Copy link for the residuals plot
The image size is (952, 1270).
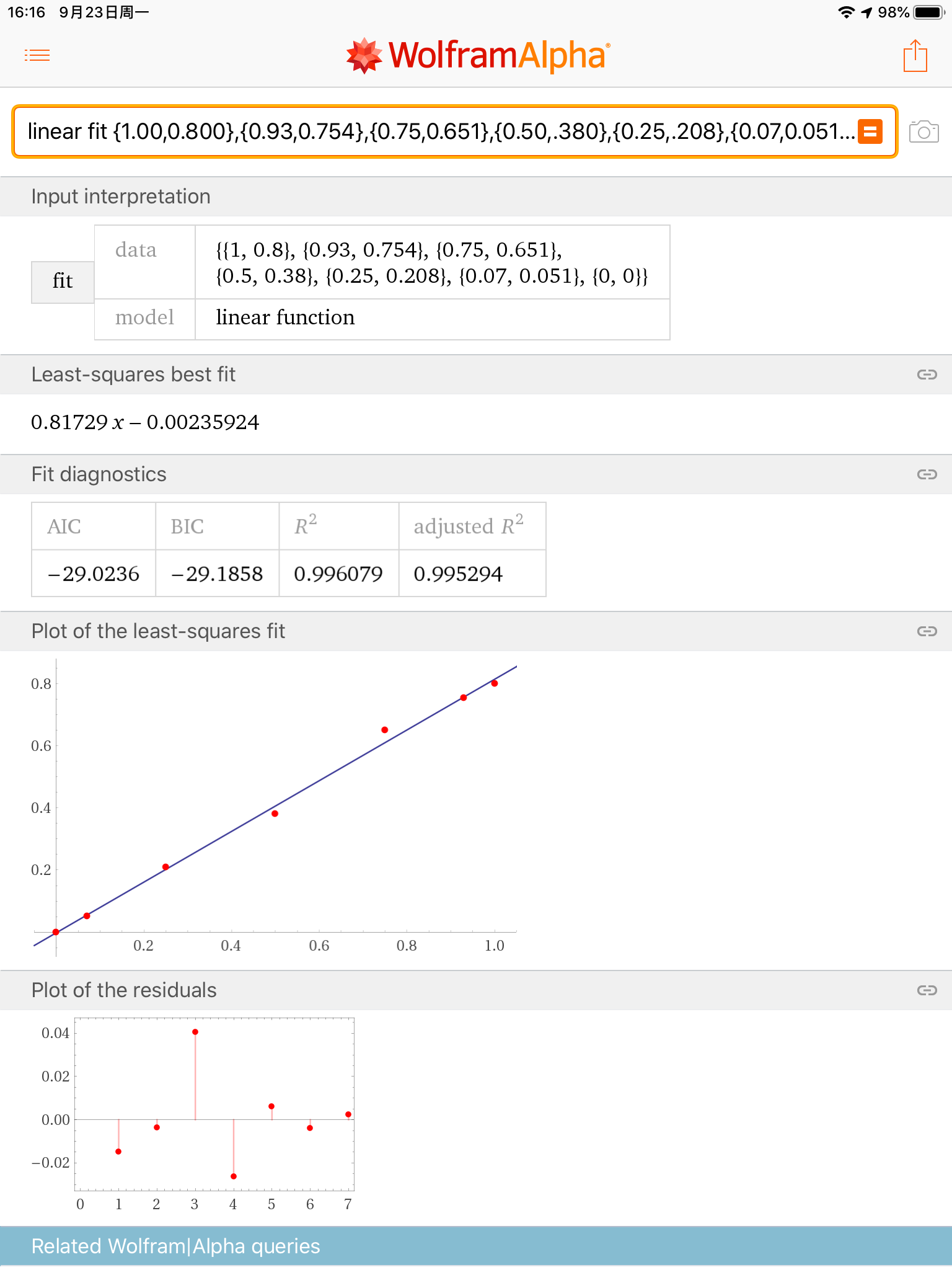tap(926, 990)
